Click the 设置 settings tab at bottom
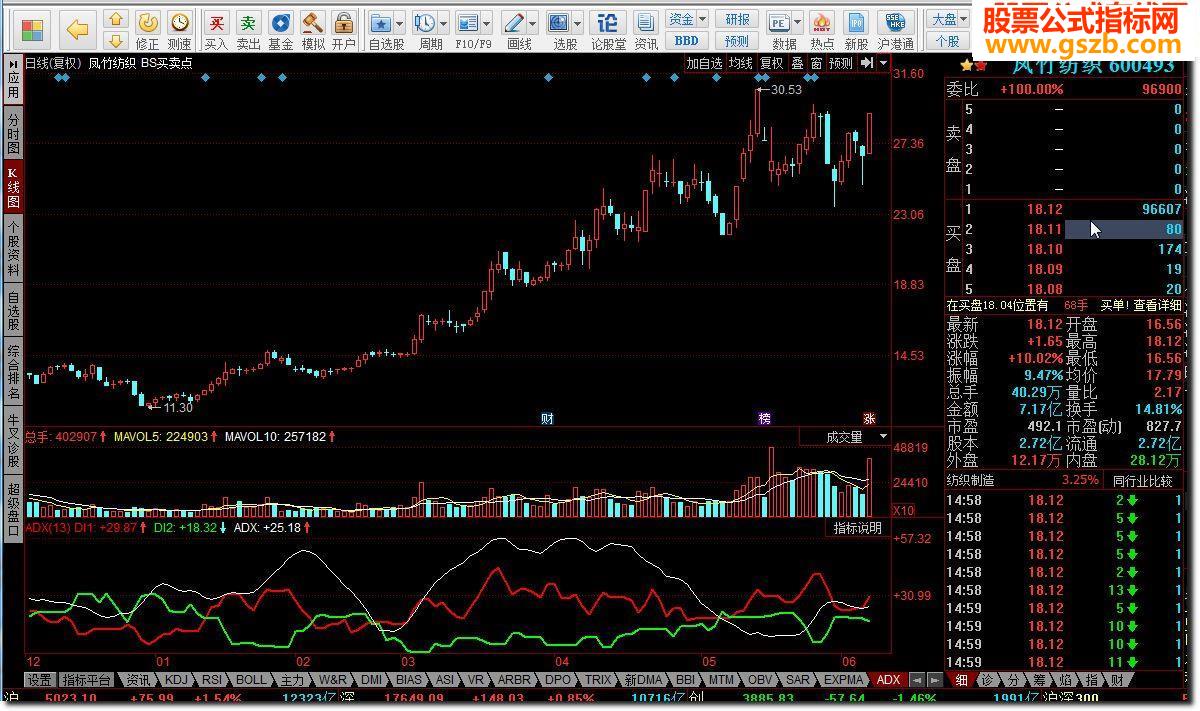This screenshot has width=1200, height=711. (39, 679)
